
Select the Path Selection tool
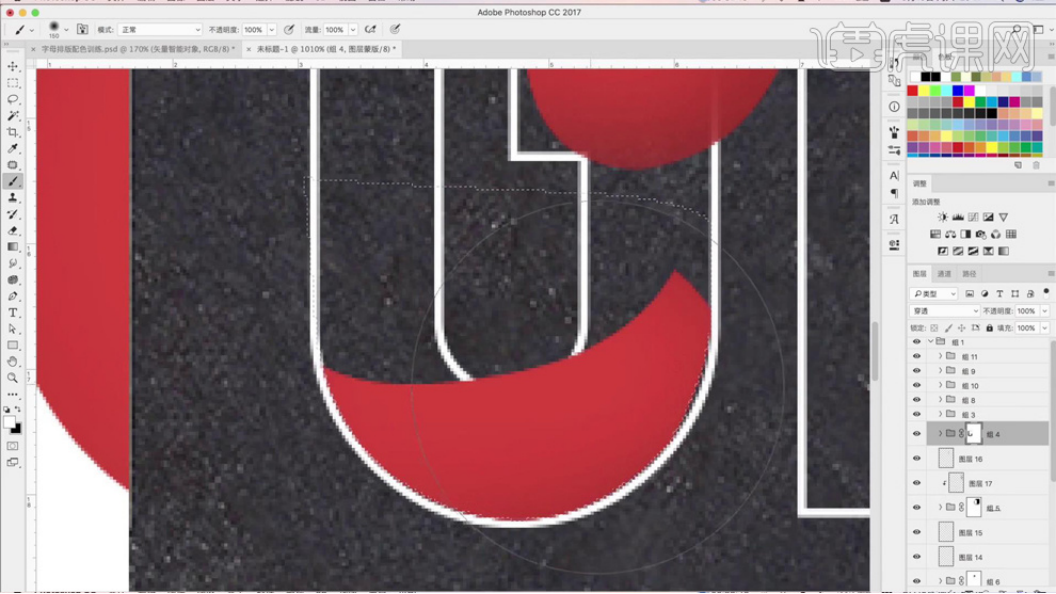point(13,329)
